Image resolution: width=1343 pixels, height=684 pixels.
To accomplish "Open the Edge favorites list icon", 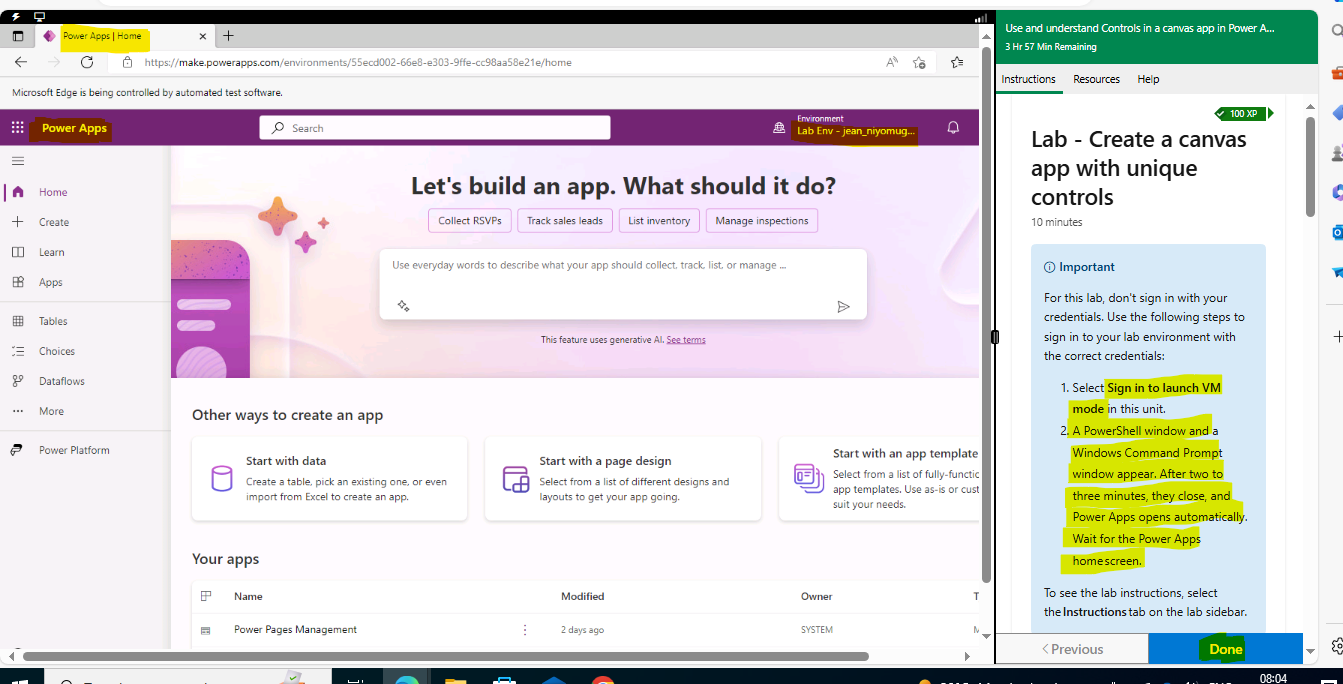I will tap(957, 62).
